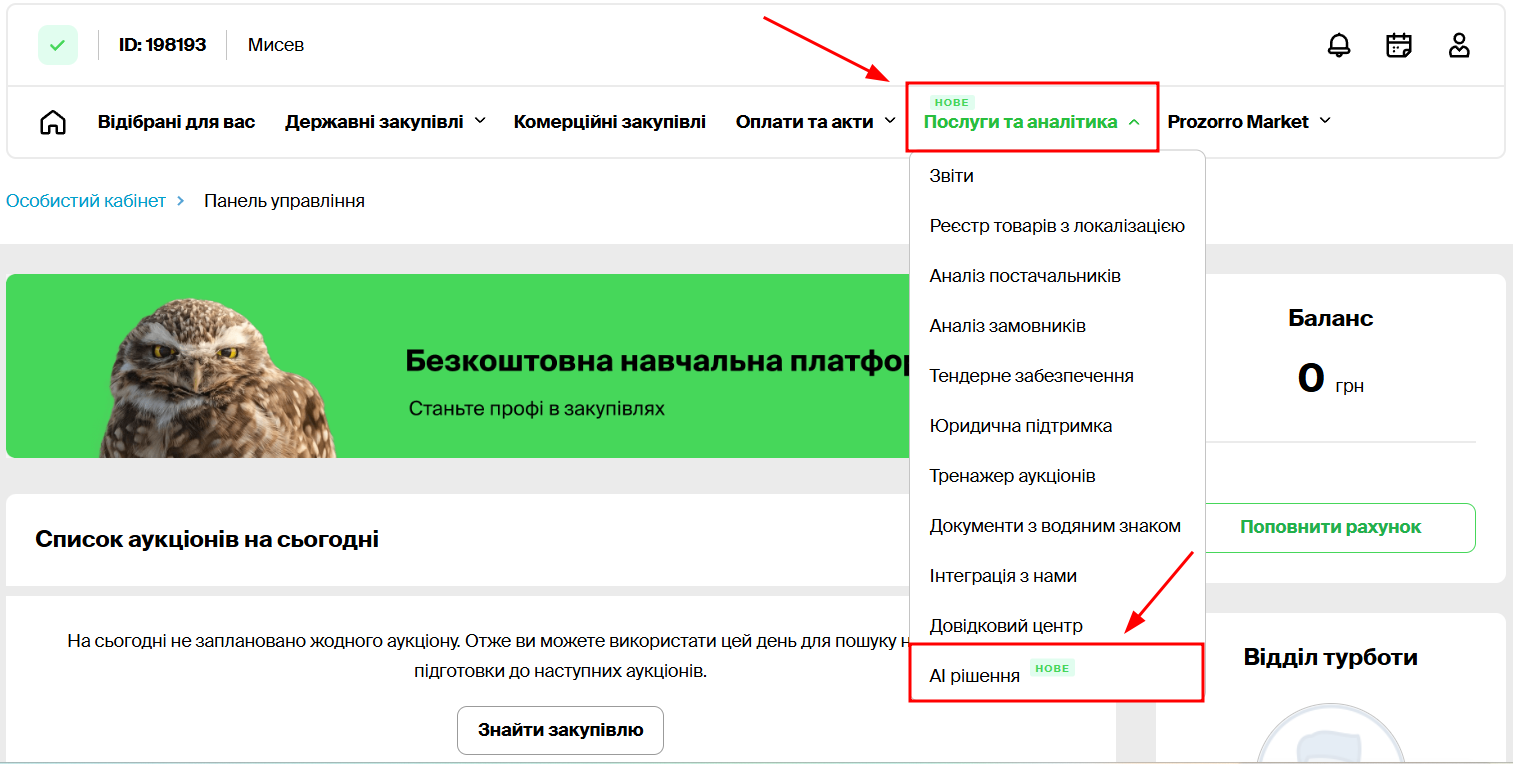Open Комерційні закупівлі tab

click(609, 122)
